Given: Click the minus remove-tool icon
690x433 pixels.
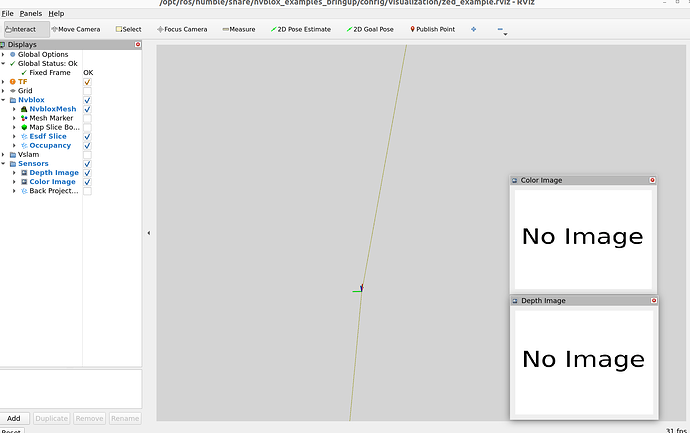Looking at the screenshot, I should coord(500,29).
